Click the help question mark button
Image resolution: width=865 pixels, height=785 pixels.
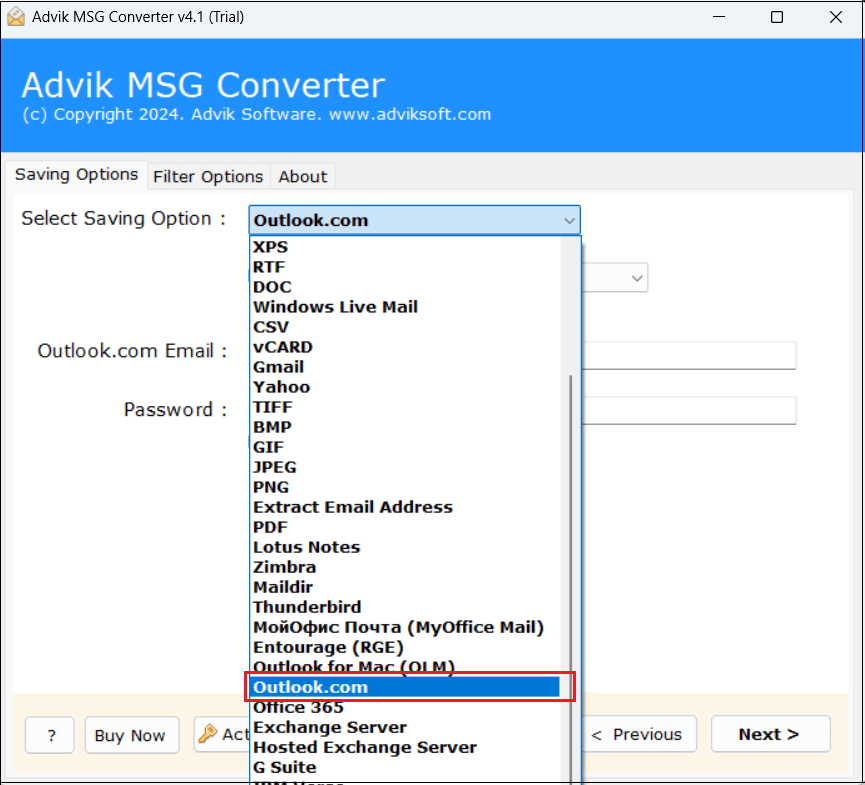pyautogui.click(x=49, y=734)
